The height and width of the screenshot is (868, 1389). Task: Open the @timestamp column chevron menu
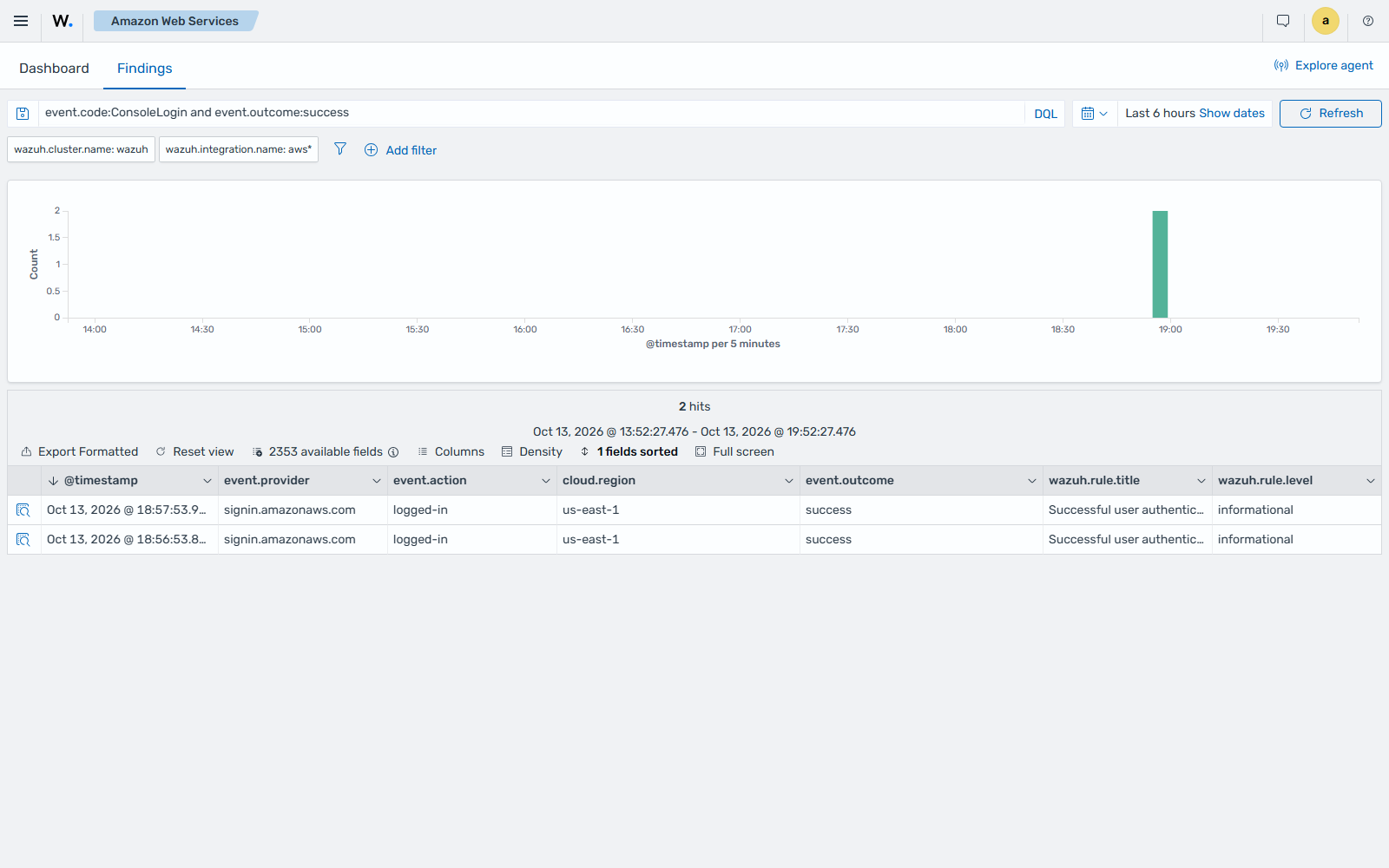[207, 481]
